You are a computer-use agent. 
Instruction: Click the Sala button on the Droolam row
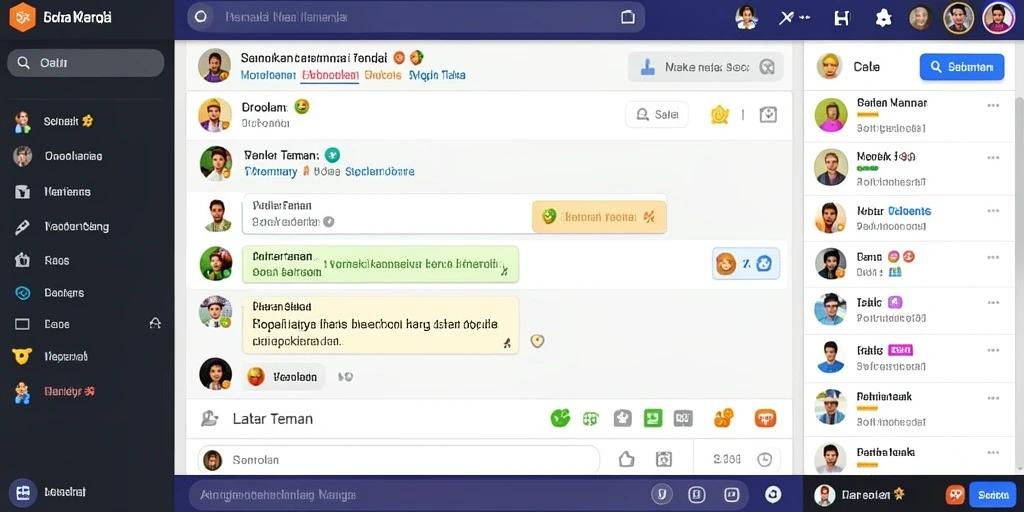click(657, 115)
